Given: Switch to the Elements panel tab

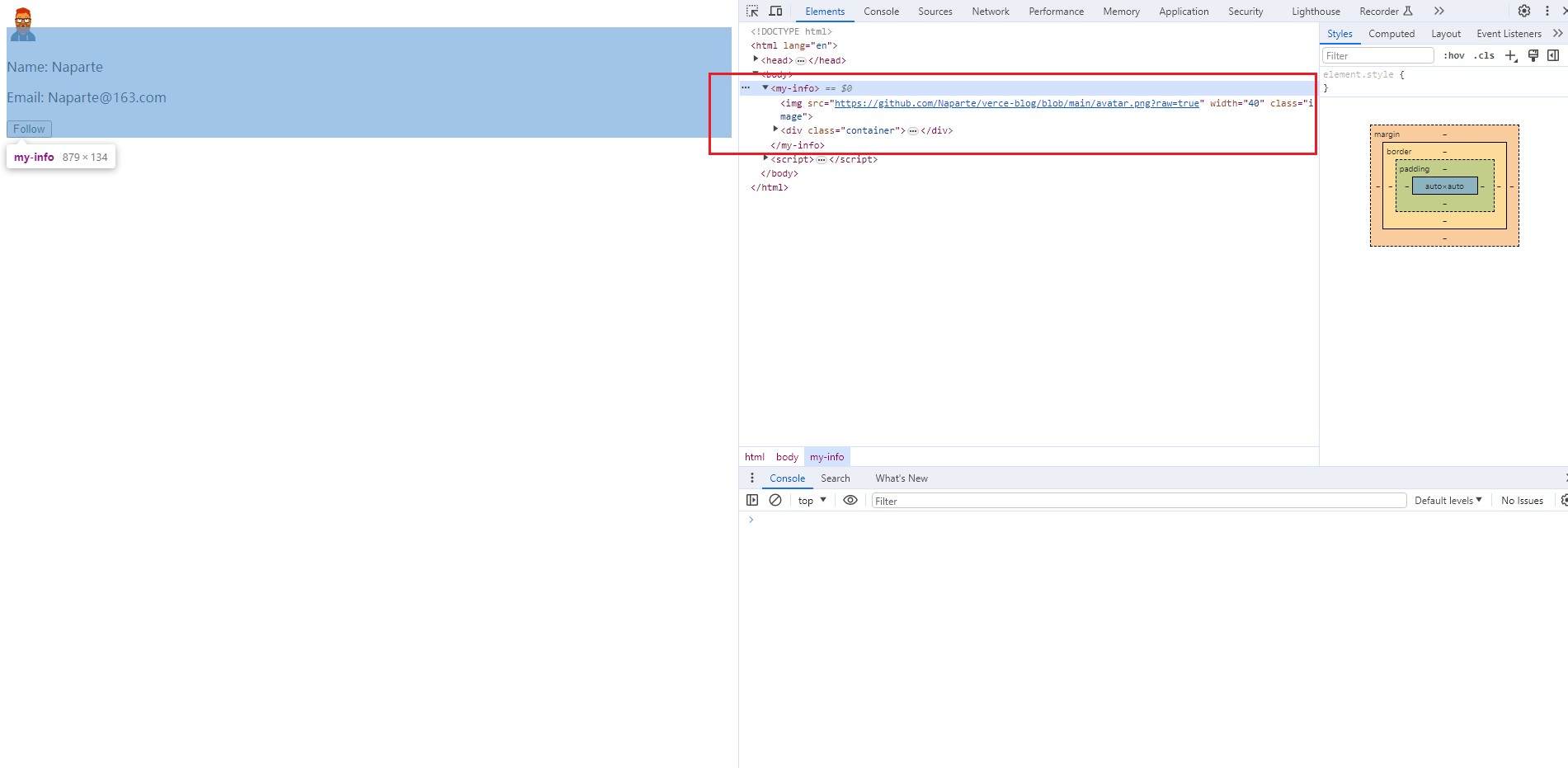Looking at the screenshot, I should (825, 12).
